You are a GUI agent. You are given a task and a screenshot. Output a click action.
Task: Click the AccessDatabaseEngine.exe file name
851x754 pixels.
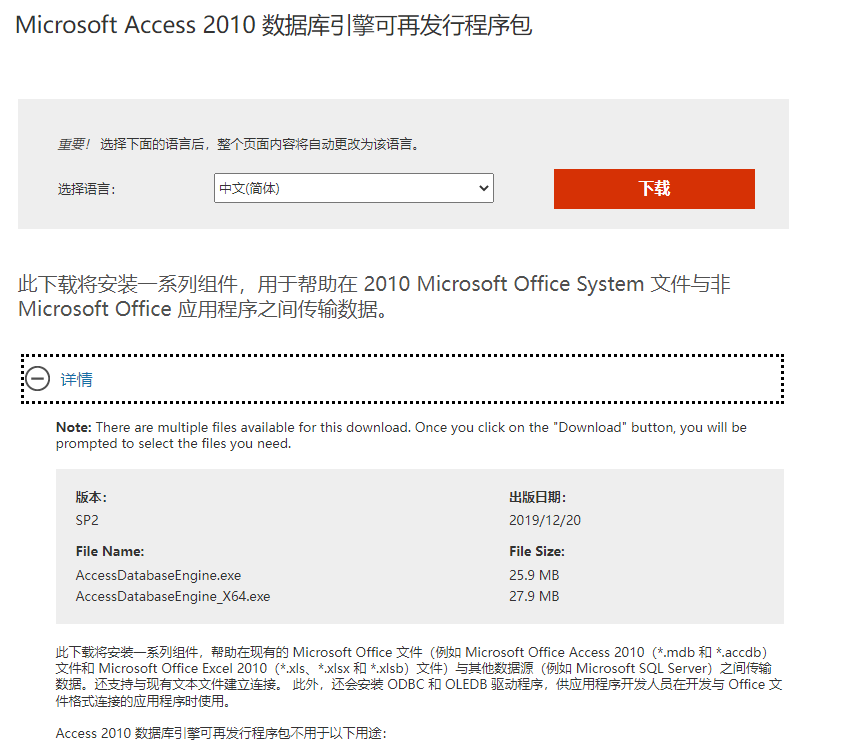(158, 575)
